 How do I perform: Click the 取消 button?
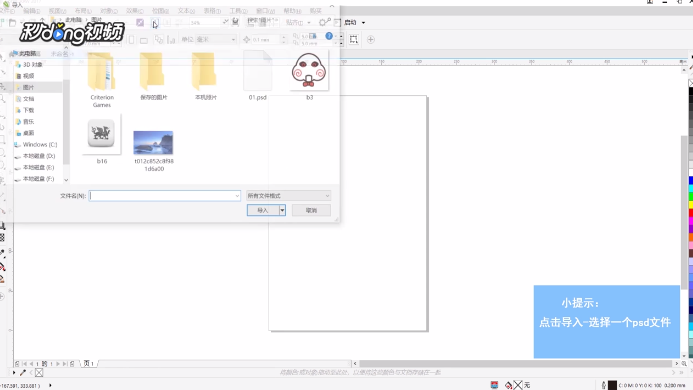coord(311,210)
